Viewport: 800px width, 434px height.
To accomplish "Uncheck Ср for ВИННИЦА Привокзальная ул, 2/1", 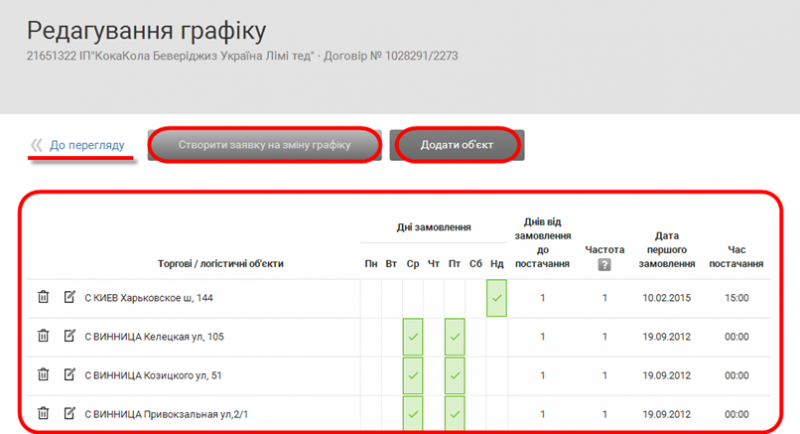I will (x=413, y=413).
